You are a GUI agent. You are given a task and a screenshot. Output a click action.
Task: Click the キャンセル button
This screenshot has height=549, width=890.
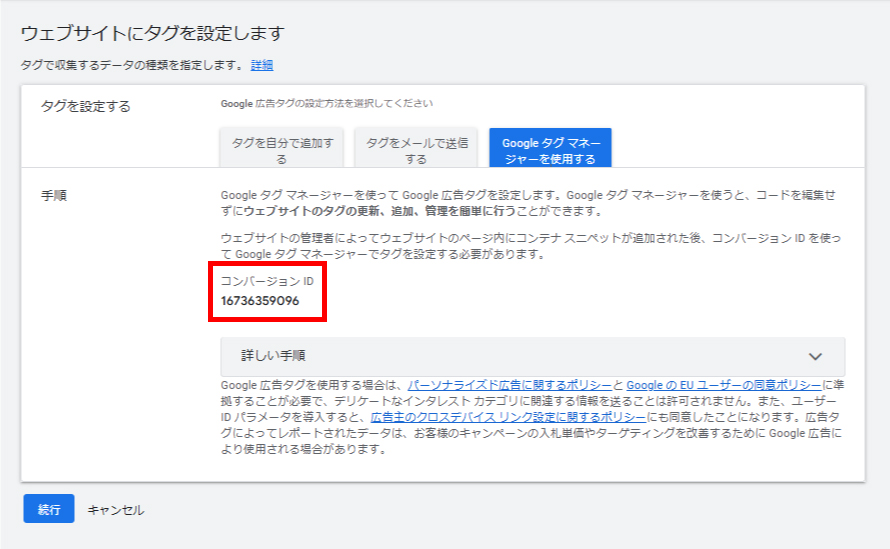pyautogui.click(x=115, y=510)
